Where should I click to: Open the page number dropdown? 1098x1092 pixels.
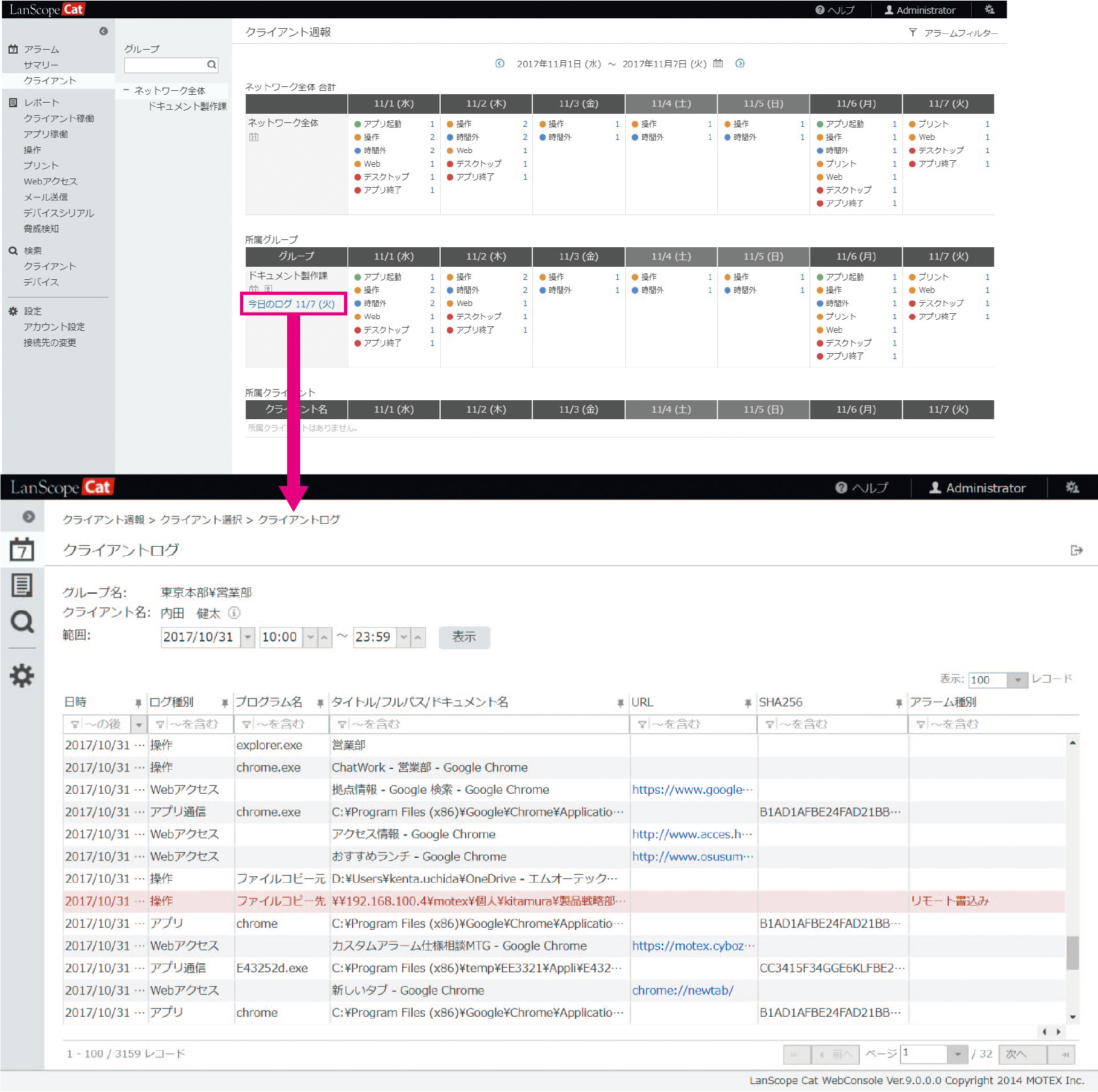957,1054
